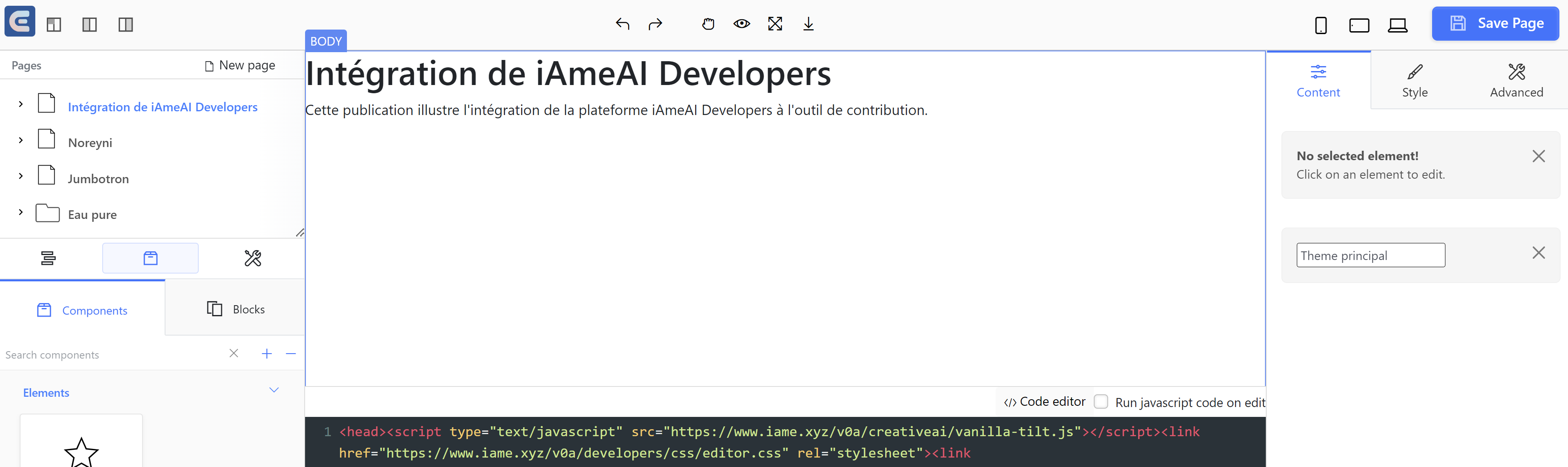Create a New page
Image resolution: width=1568 pixels, height=467 pixels.
[241, 65]
